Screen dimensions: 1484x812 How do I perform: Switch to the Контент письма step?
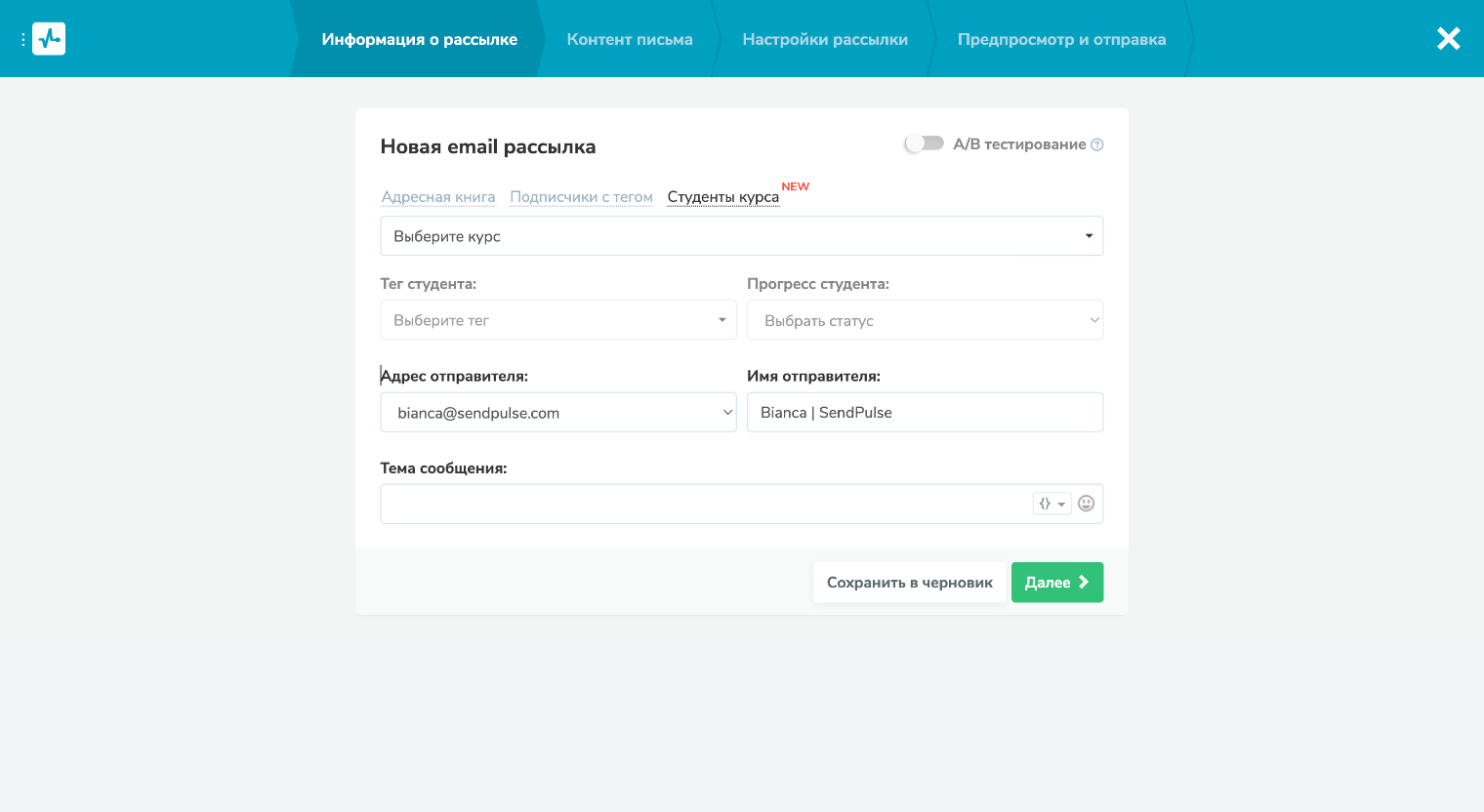point(629,39)
